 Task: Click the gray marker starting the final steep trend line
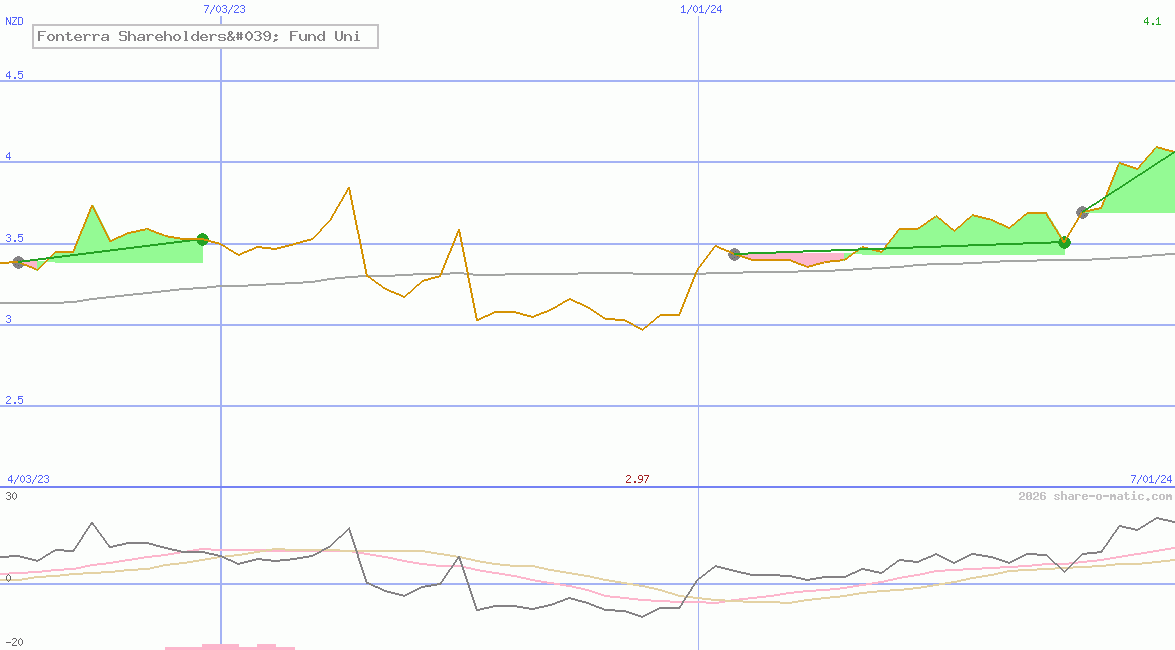[1082, 212]
